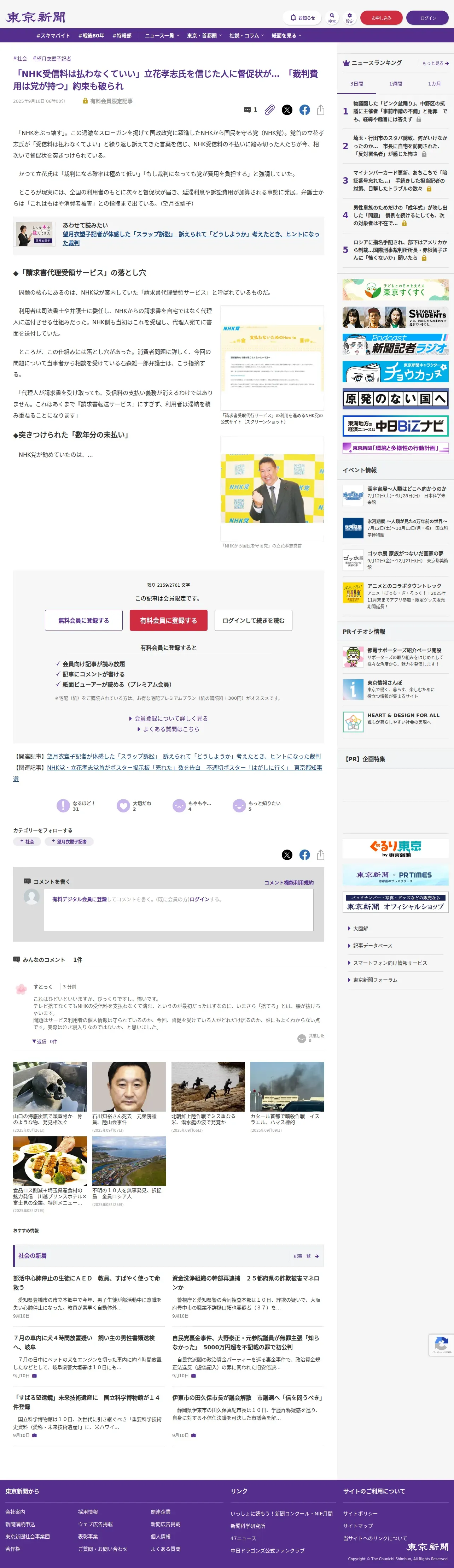Viewport: 454px width, 1568px height.
Task: Click the お申し込み button
Action: click(382, 18)
